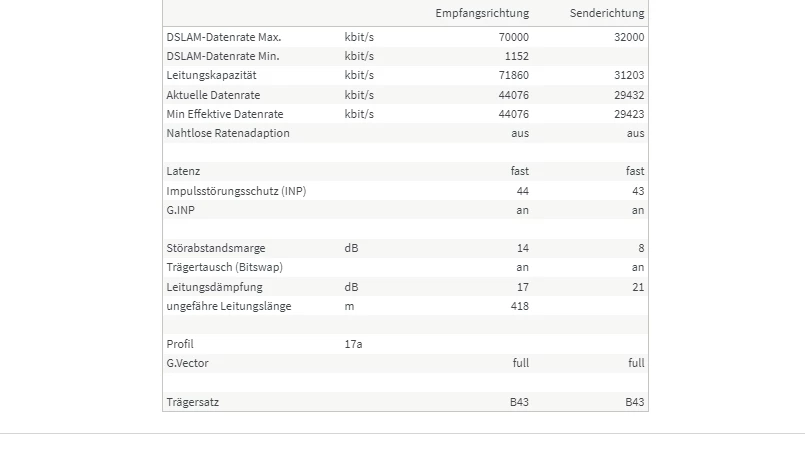Select the Leitungsdämpfung row label
Image resolution: width=805 pixels, height=452 pixels.
tap(214, 287)
